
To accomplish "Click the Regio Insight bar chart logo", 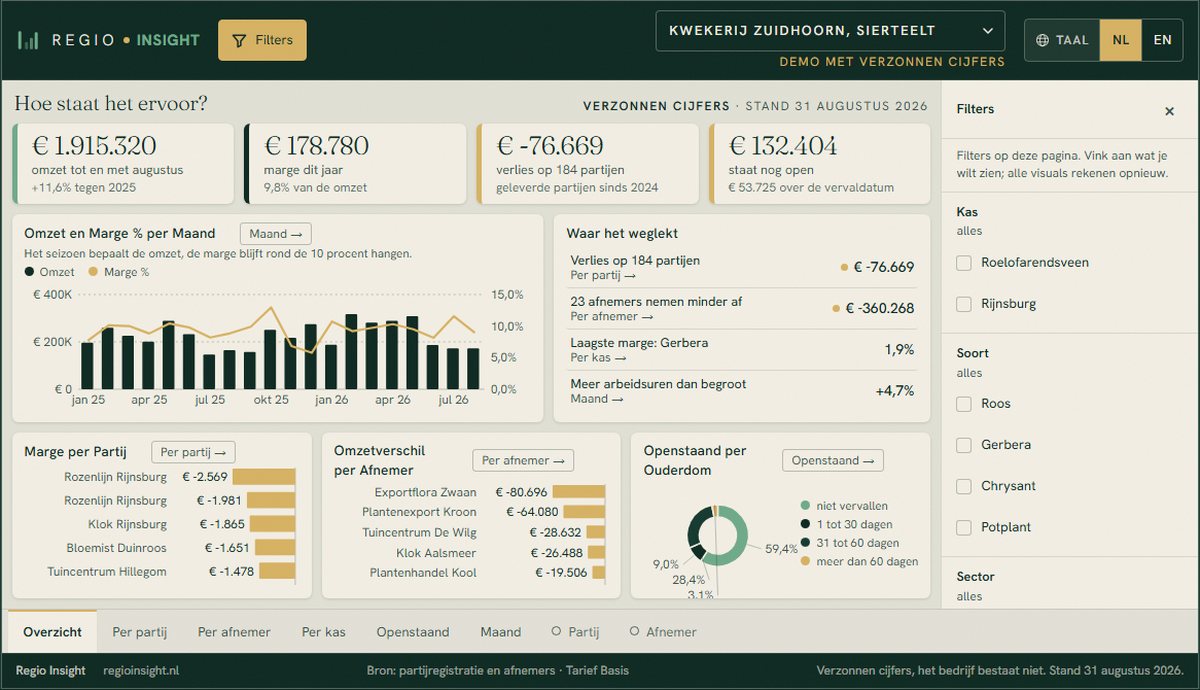I will click(28, 40).
